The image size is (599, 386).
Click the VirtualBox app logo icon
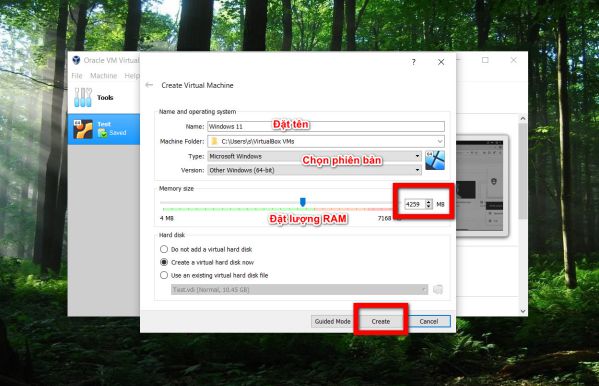pyautogui.click(x=76, y=60)
